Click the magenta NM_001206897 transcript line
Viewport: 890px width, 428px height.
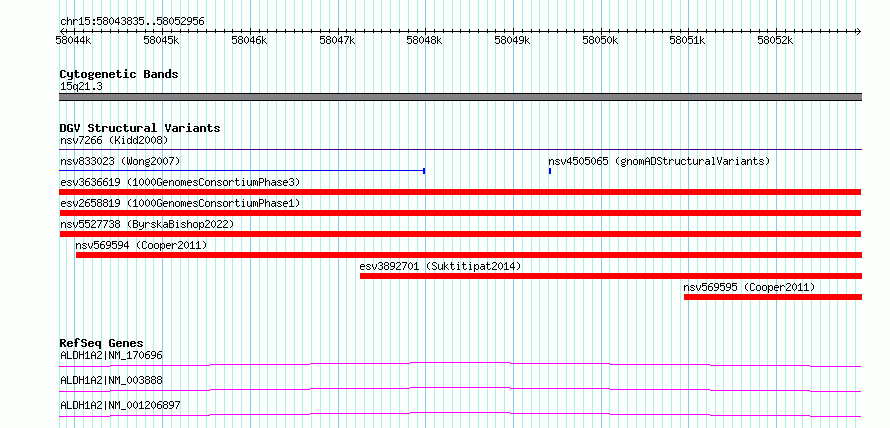click(x=460, y=414)
